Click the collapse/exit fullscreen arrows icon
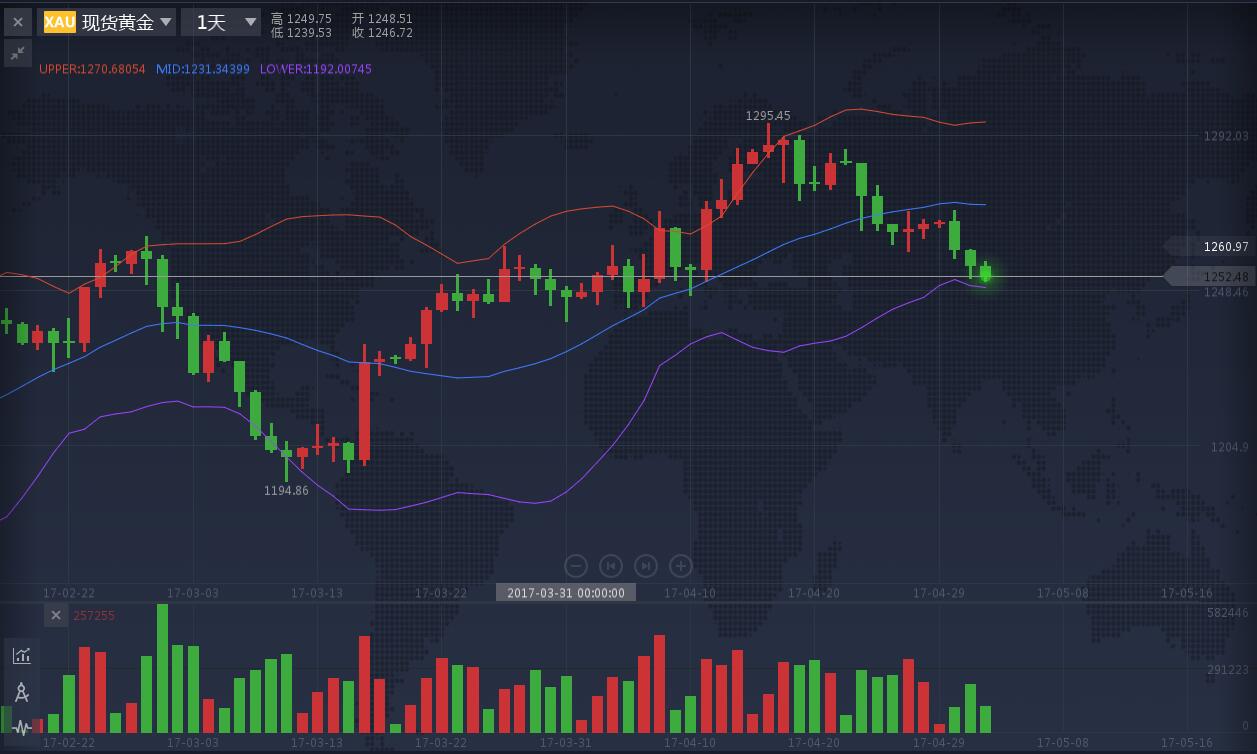The width and height of the screenshot is (1257, 754). tap(18, 54)
